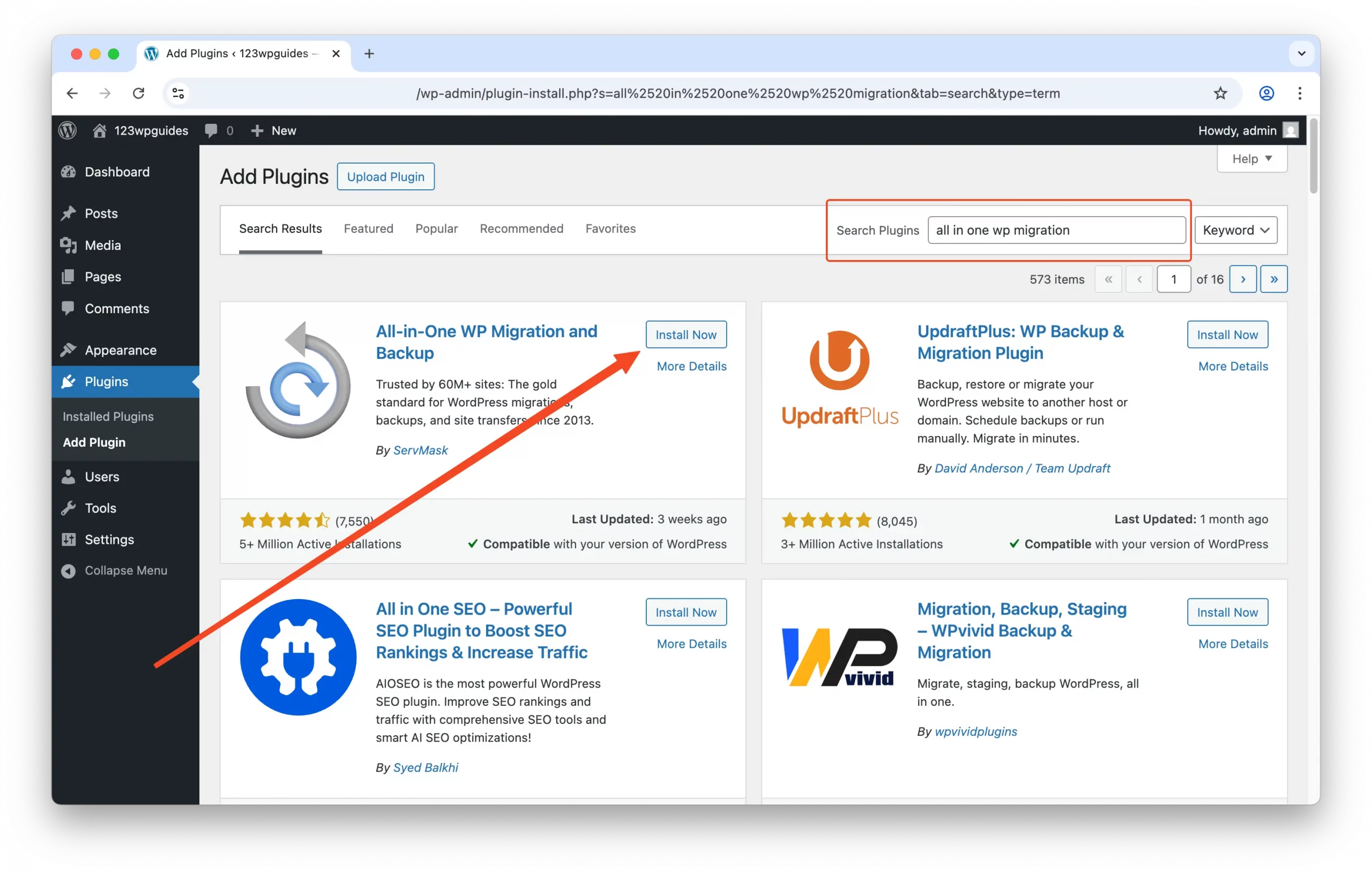Expand the Help panel
Screen dimensions: 1372x873
(1251, 159)
